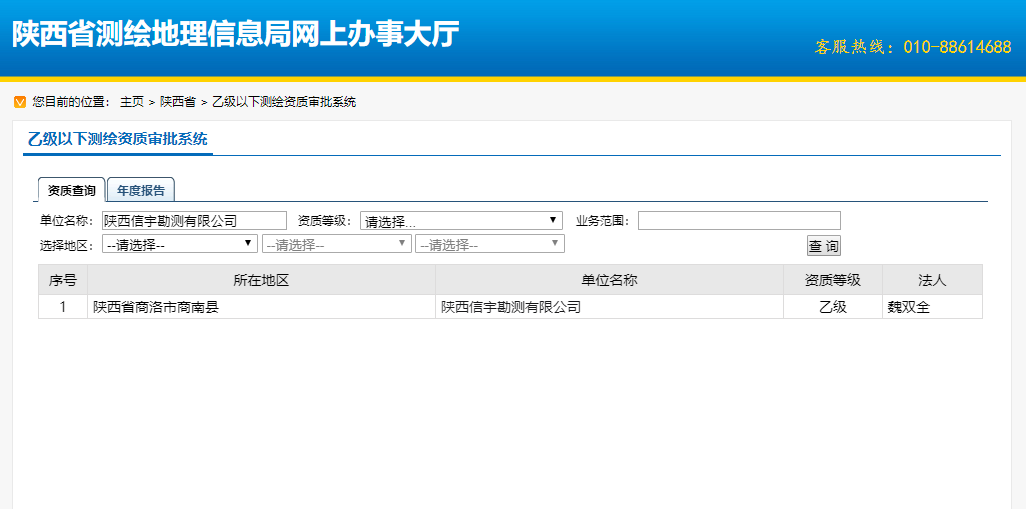
Task: Open the first 选择地区 province dropdown
Action: pyautogui.click(x=180, y=244)
